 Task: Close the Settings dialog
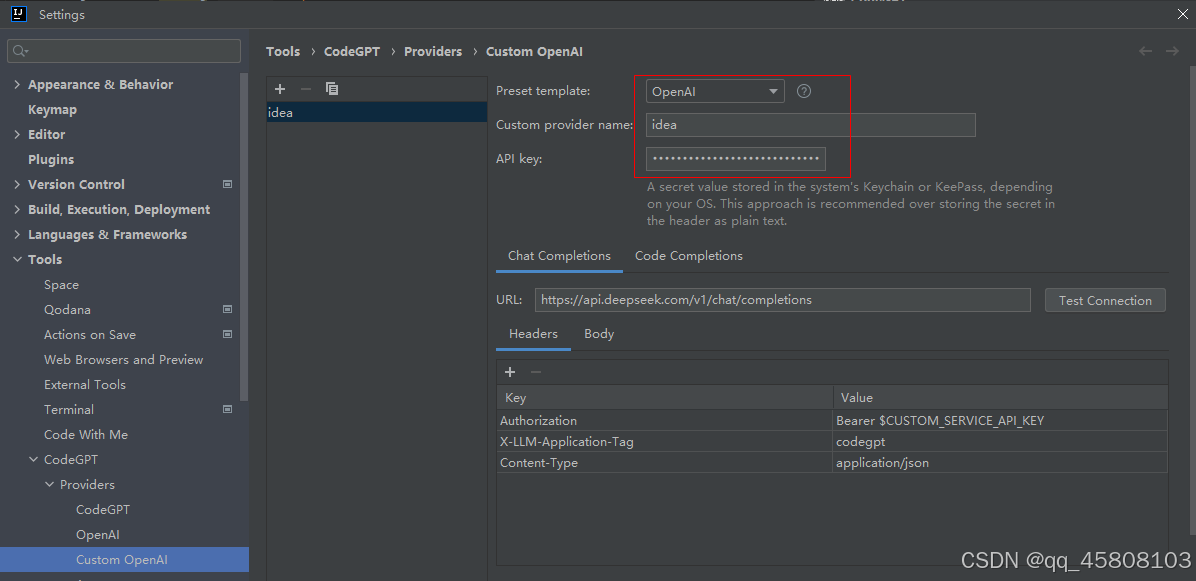(x=1183, y=13)
